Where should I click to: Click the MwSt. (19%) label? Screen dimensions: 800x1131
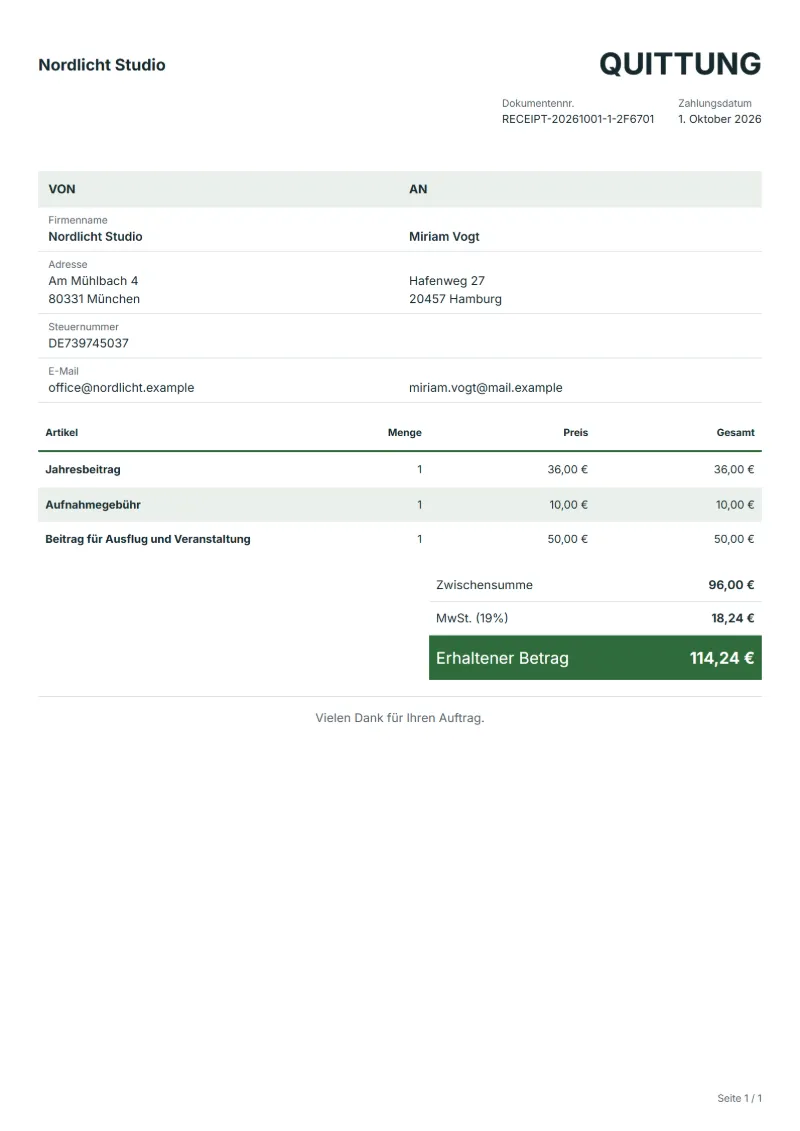(x=472, y=618)
